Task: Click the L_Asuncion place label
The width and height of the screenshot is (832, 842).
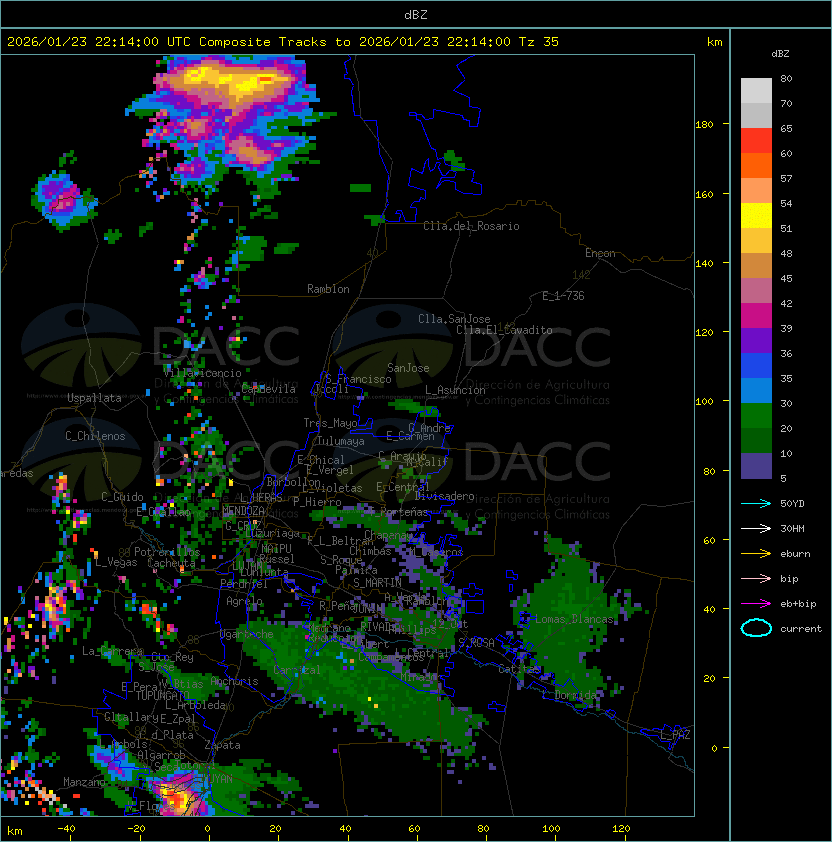Action: [x=455, y=390]
